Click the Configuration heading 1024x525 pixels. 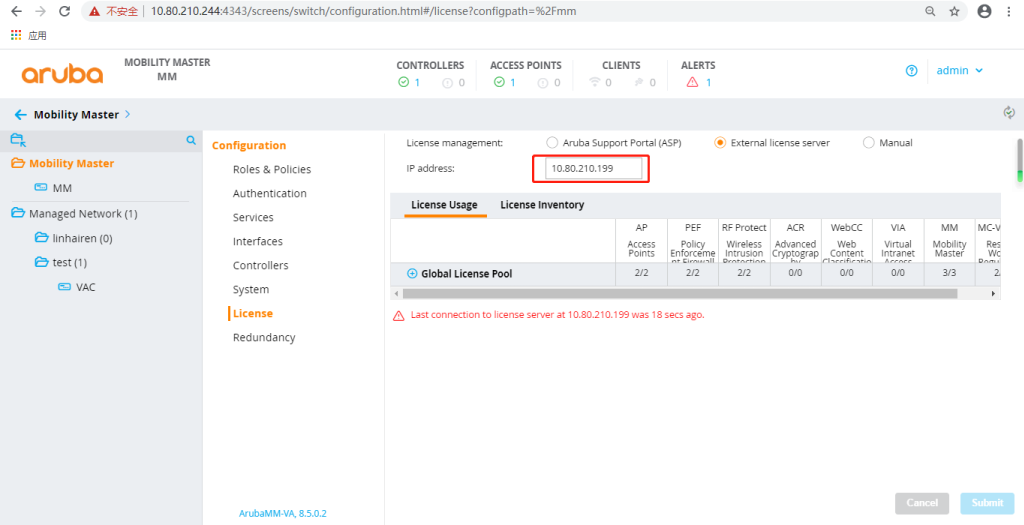pos(249,146)
